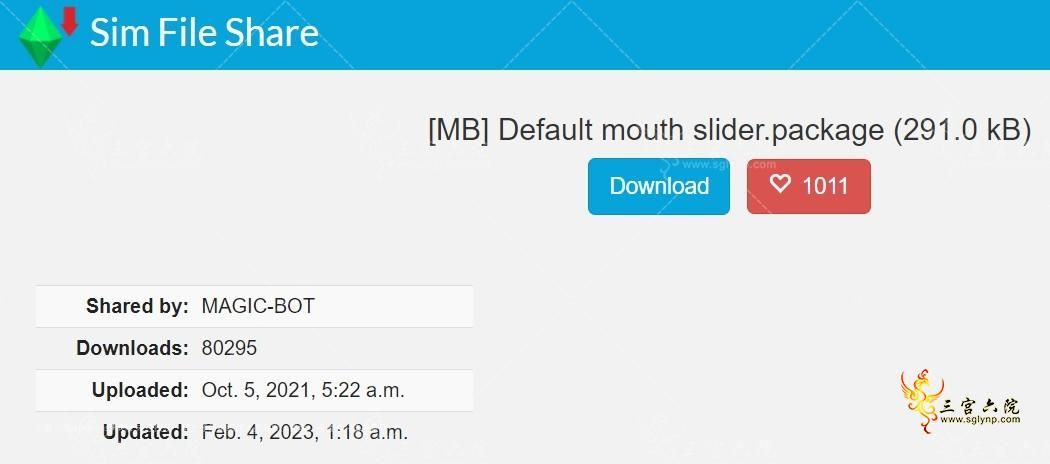Click the 三宫六院 Chinese watermark text
Viewport: 1050px width, 464px height.
tap(980, 405)
